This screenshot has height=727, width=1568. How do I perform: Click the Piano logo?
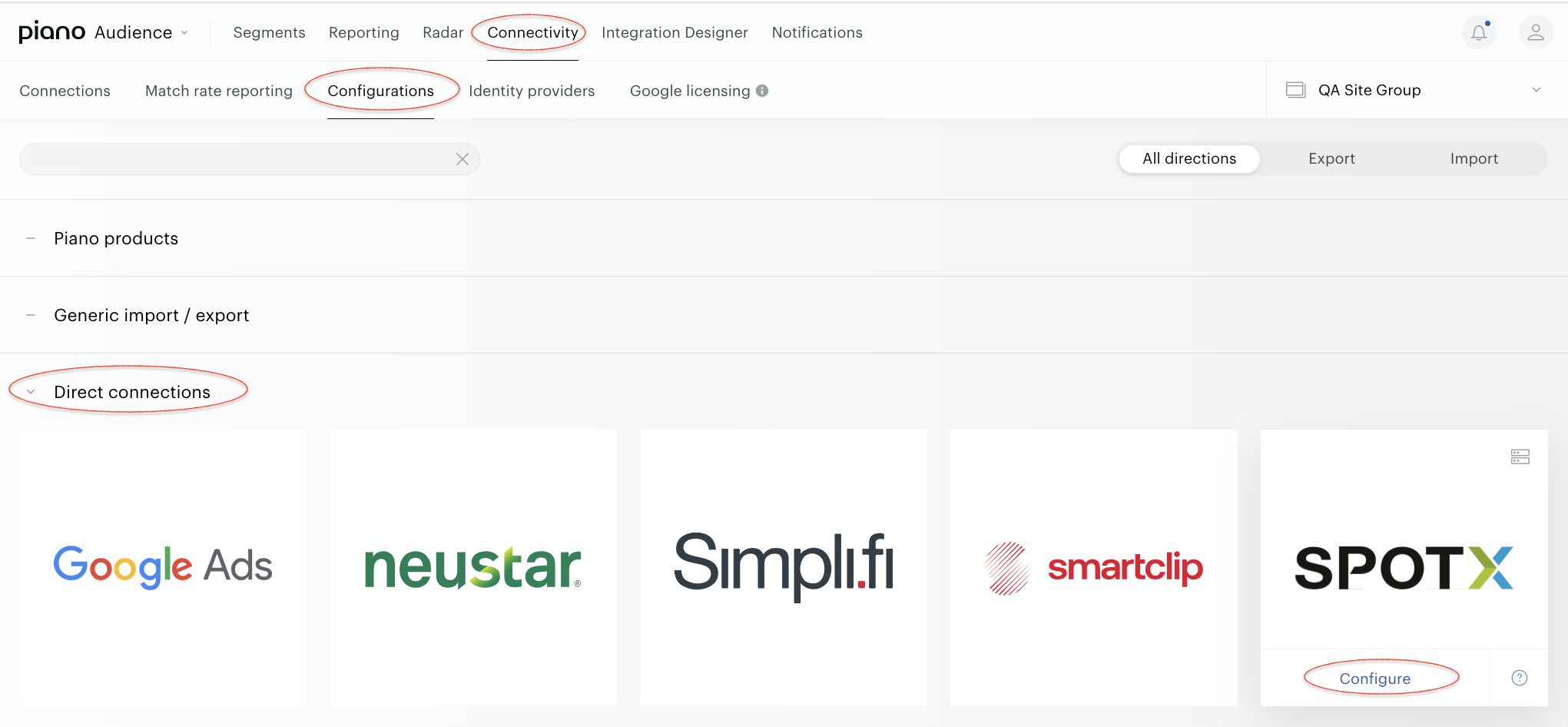(x=51, y=32)
